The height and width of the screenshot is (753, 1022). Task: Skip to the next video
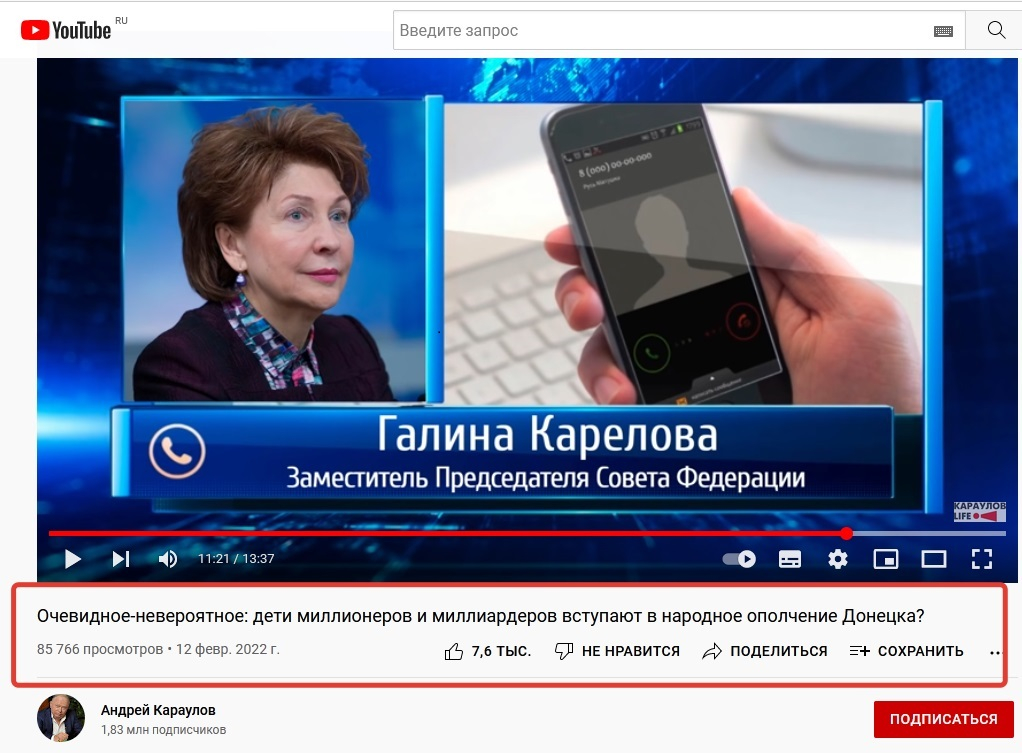[121, 559]
